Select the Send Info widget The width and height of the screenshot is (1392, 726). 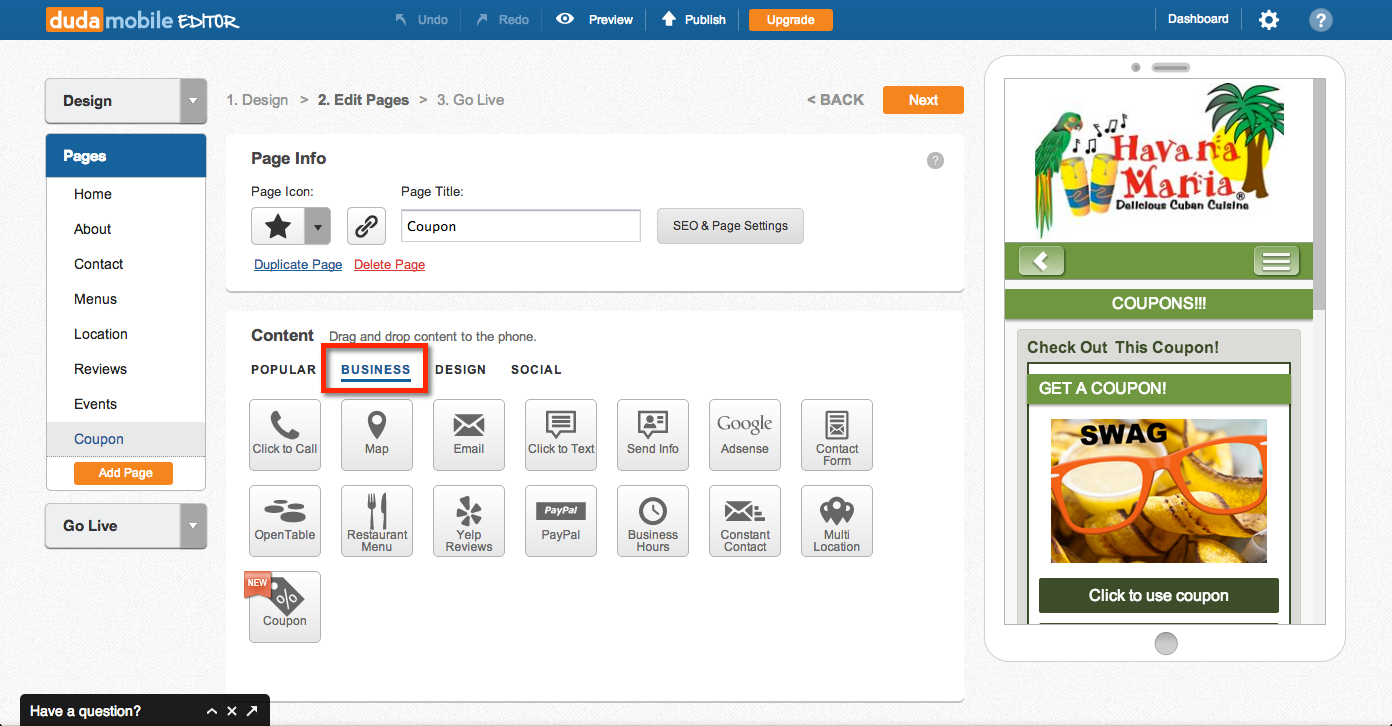click(x=653, y=435)
